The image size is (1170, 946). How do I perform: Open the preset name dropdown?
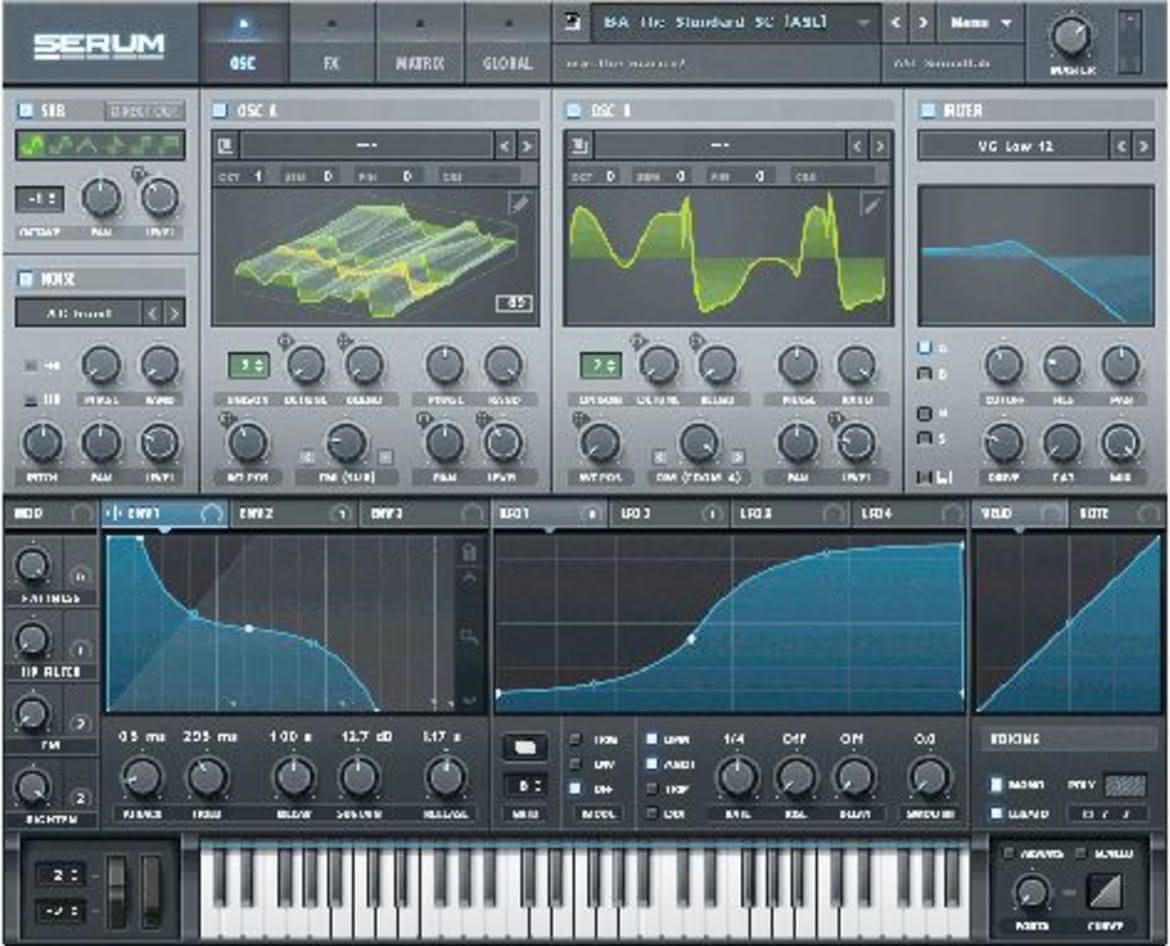pos(735,23)
